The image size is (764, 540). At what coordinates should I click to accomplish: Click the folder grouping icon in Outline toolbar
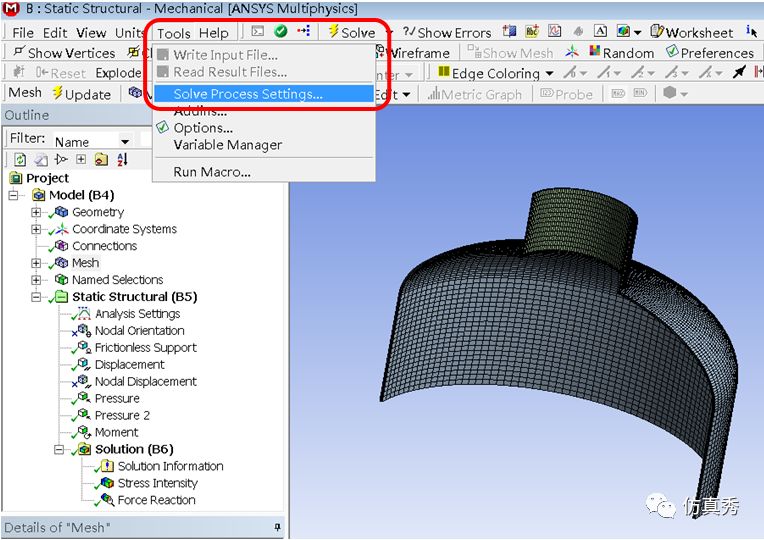(101, 159)
